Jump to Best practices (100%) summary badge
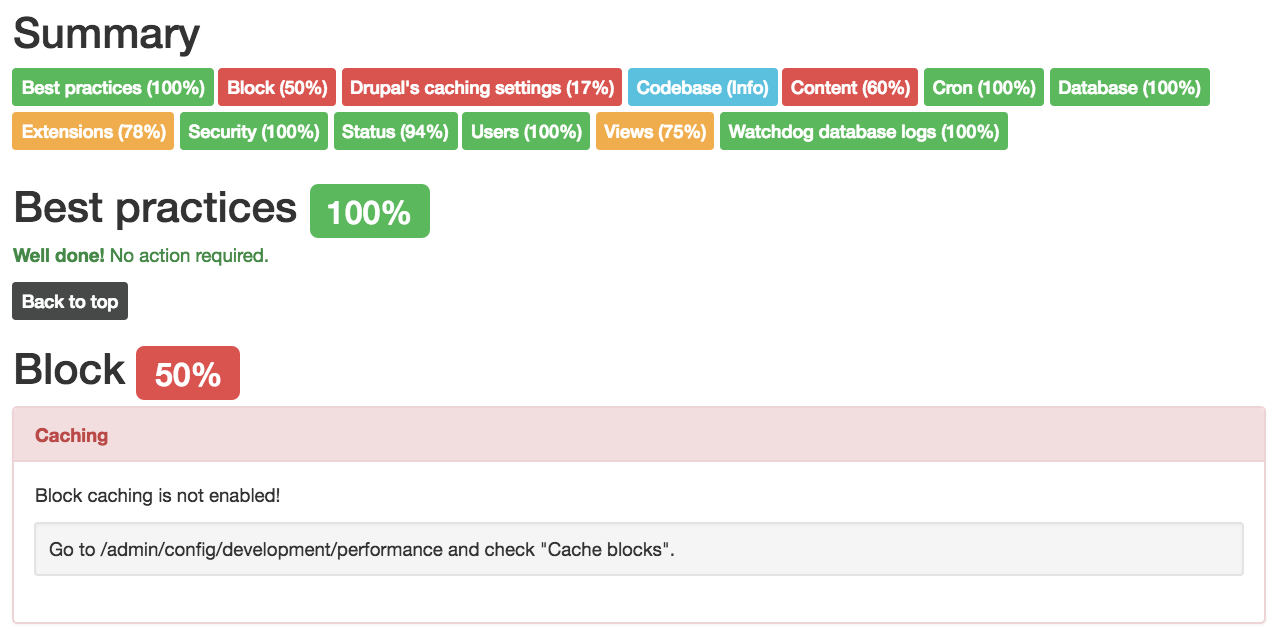 113,87
